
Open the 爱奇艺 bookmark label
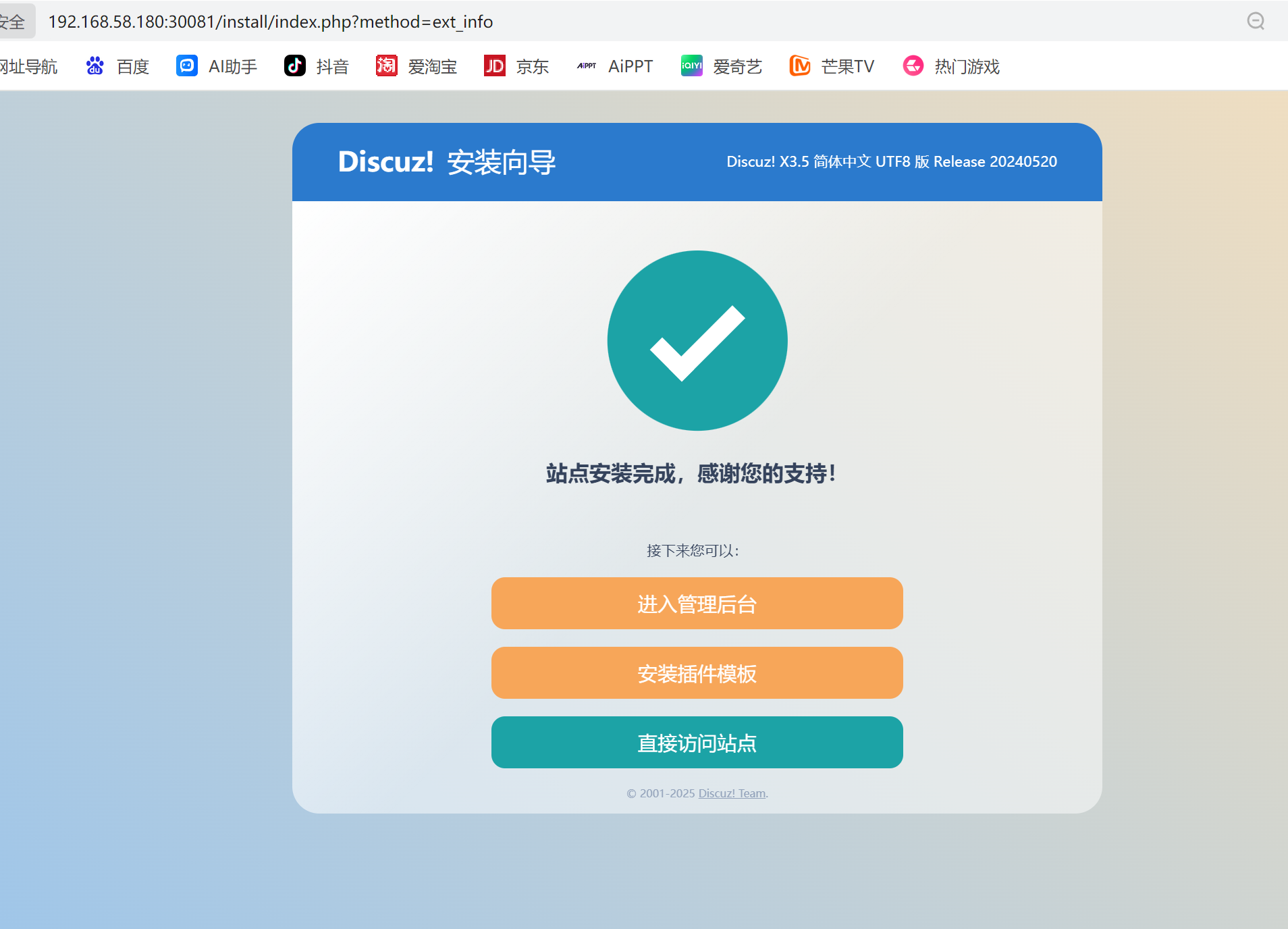[x=738, y=66]
